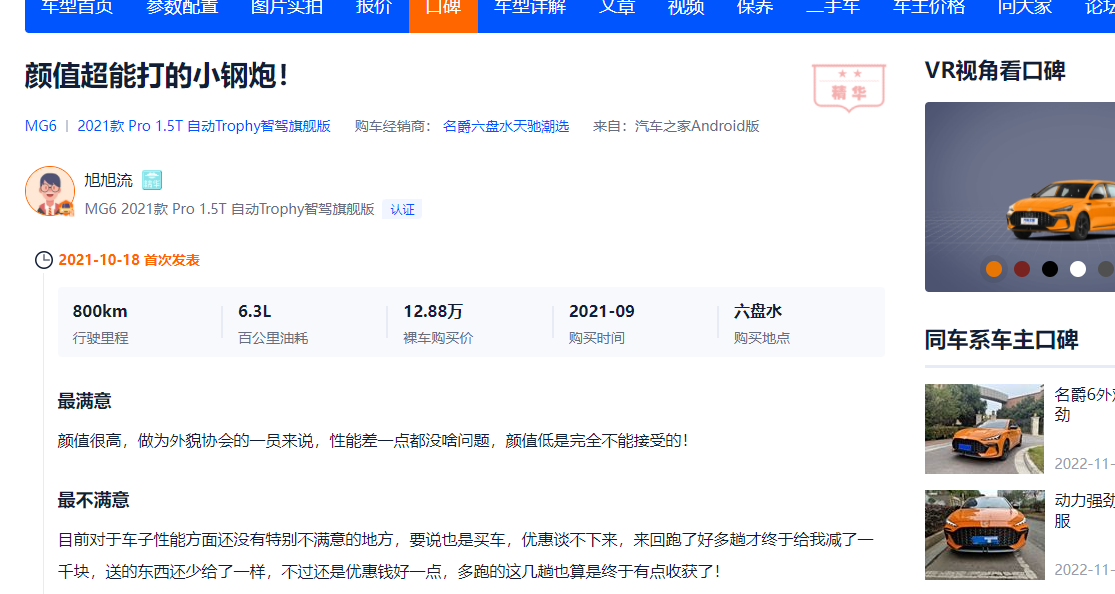Select the 口碑 tab

click(x=443, y=8)
